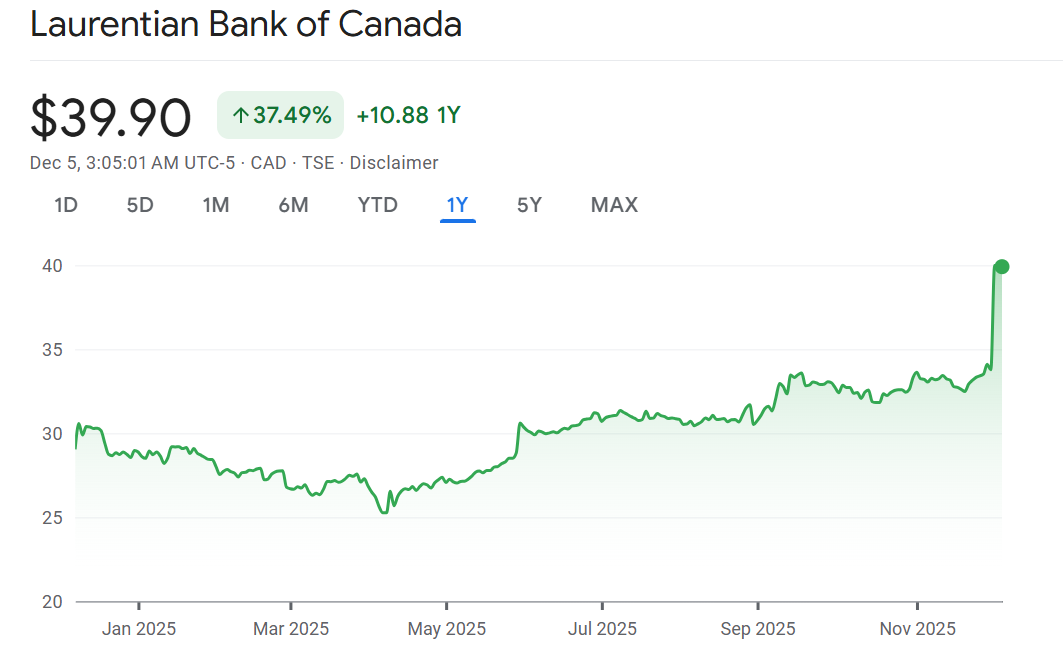This screenshot has width=1063, height=655.
Task: Click the up-arrow icon in gain badge
Action: click(x=239, y=116)
